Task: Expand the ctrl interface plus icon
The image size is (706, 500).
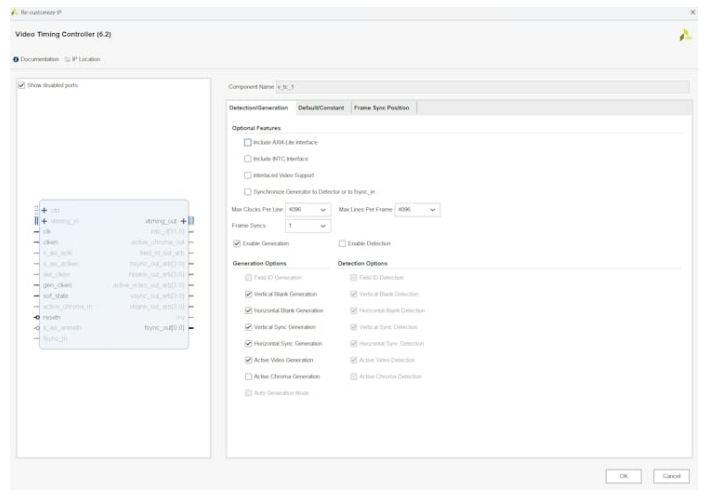Action: click(42, 211)
